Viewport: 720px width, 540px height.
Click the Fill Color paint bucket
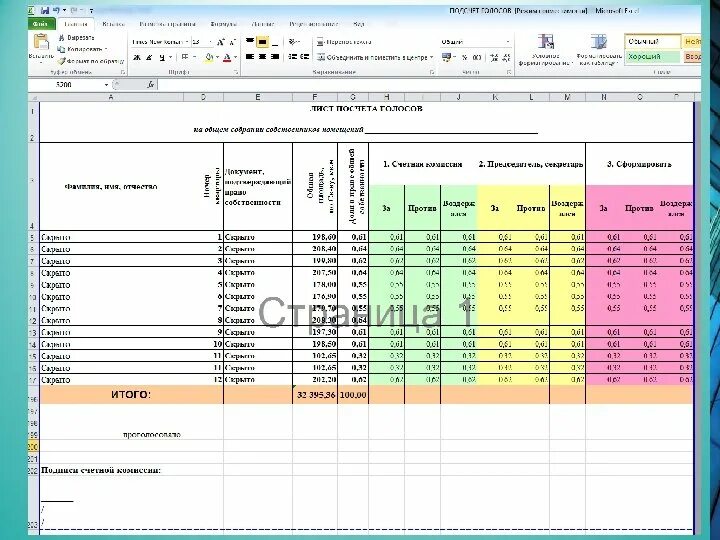[209, 57]
